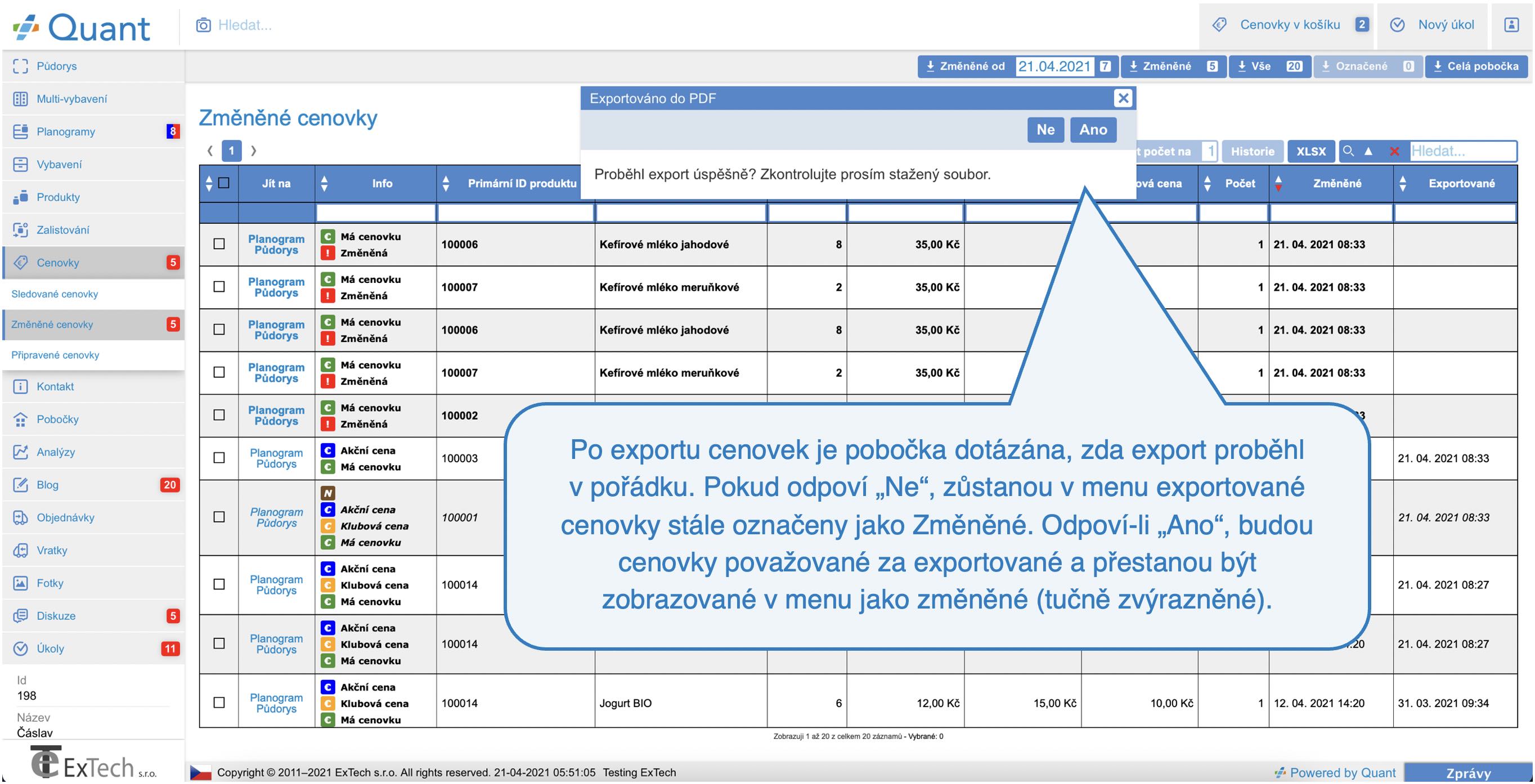Click the red X clear filter icon
Screen dimensions: 1535x784
[1394, 151]
